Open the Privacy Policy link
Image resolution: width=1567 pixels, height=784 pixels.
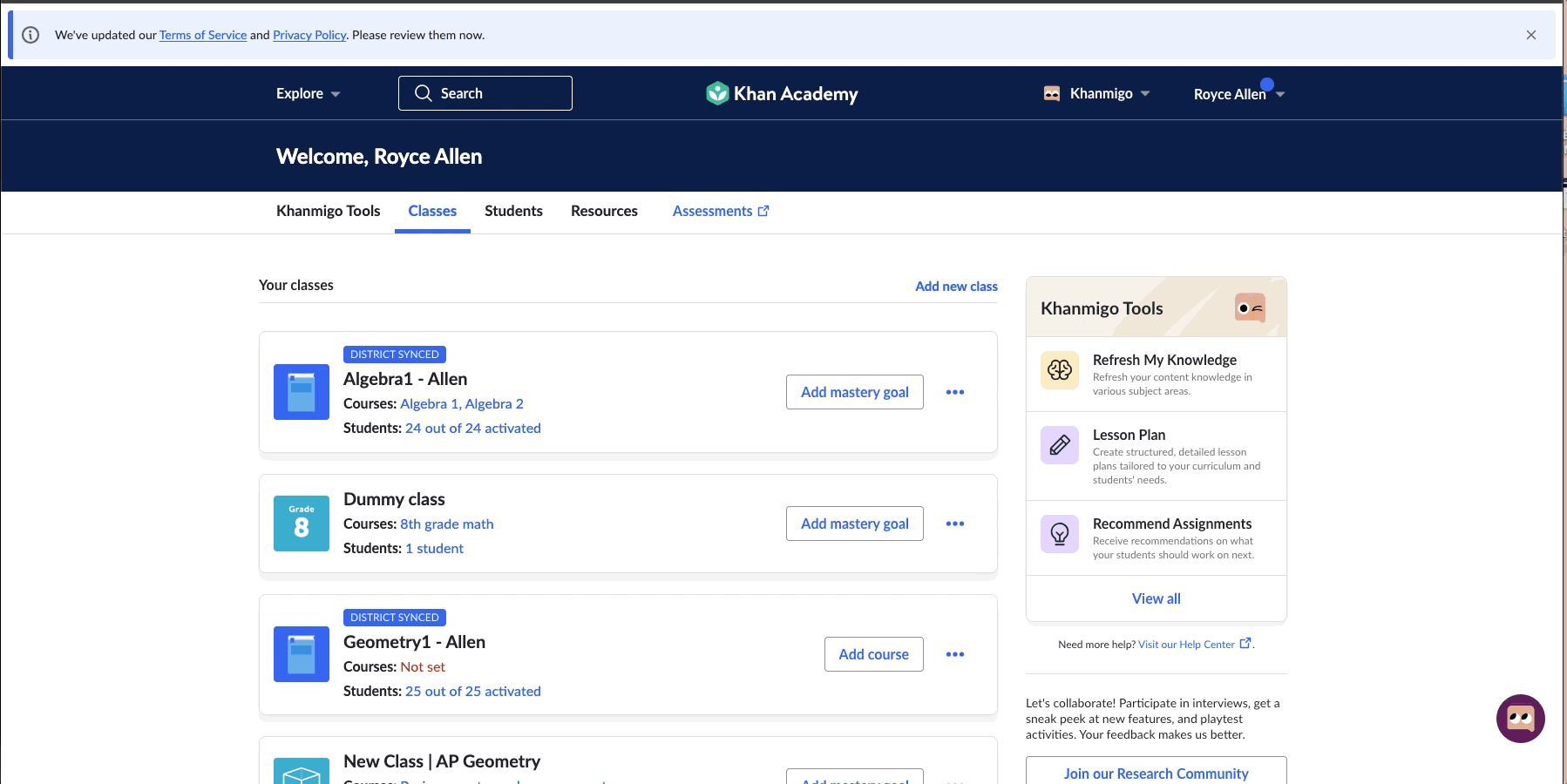(309, 35)
